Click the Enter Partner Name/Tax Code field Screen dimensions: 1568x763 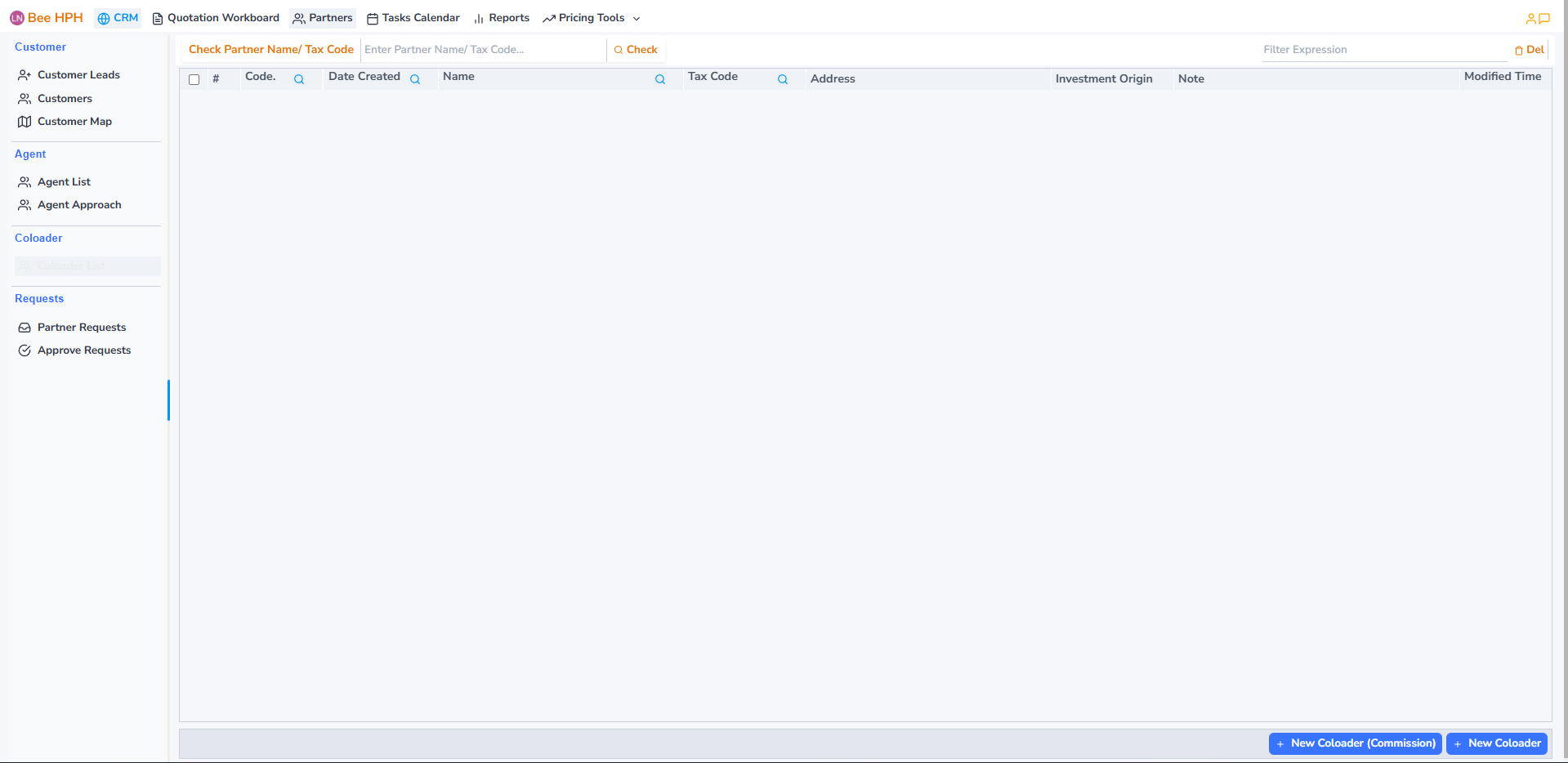482,50
